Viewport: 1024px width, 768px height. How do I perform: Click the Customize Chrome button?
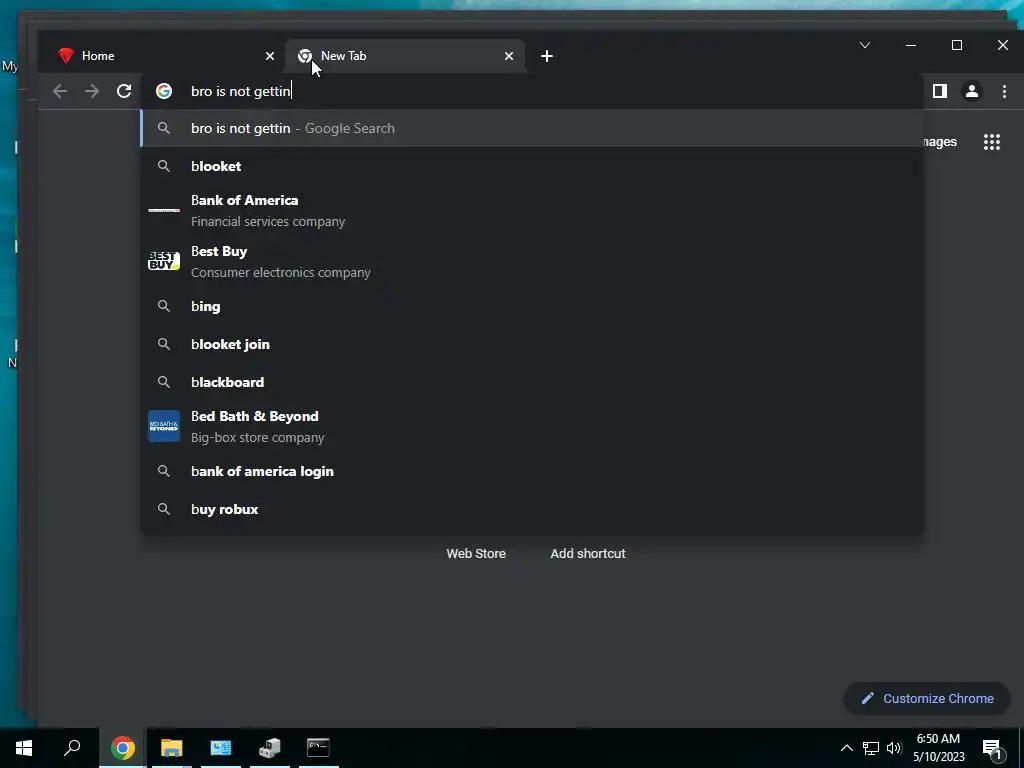click(x=927, y=699)
